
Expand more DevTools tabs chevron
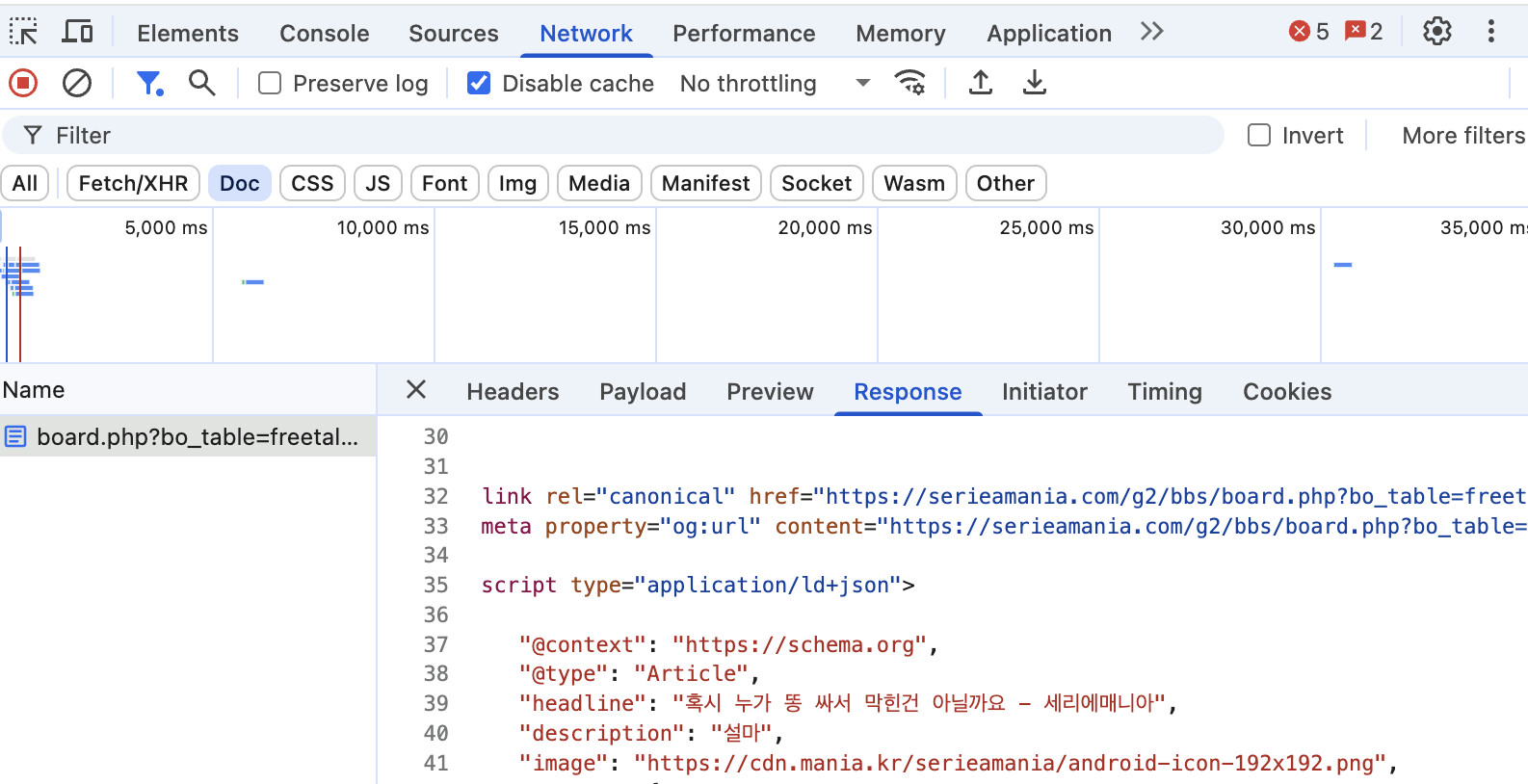(x=1151, y=32)
